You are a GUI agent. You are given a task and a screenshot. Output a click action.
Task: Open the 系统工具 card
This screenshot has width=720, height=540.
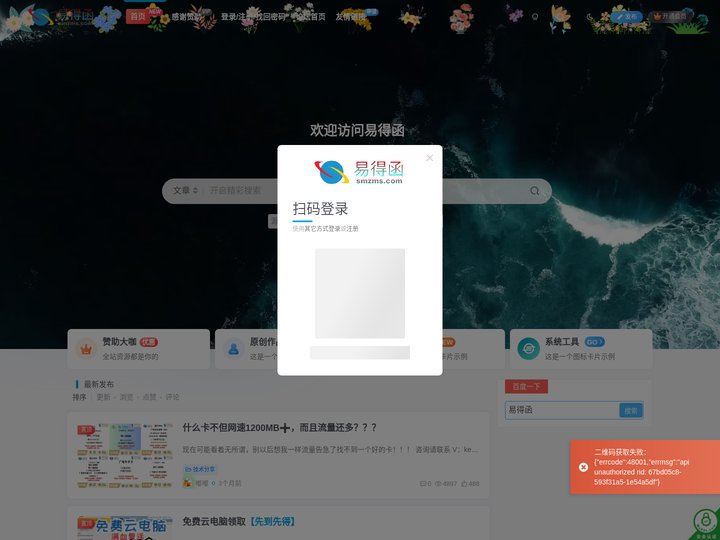click(x=581, y=349)
